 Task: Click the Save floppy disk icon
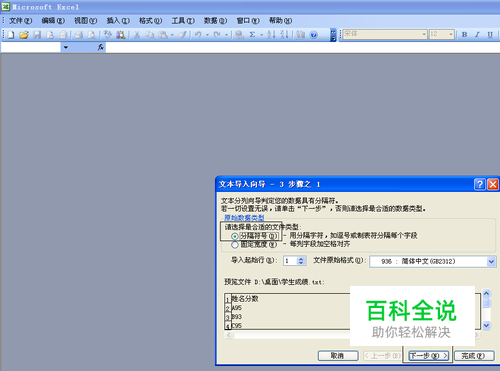pos(37,35)
